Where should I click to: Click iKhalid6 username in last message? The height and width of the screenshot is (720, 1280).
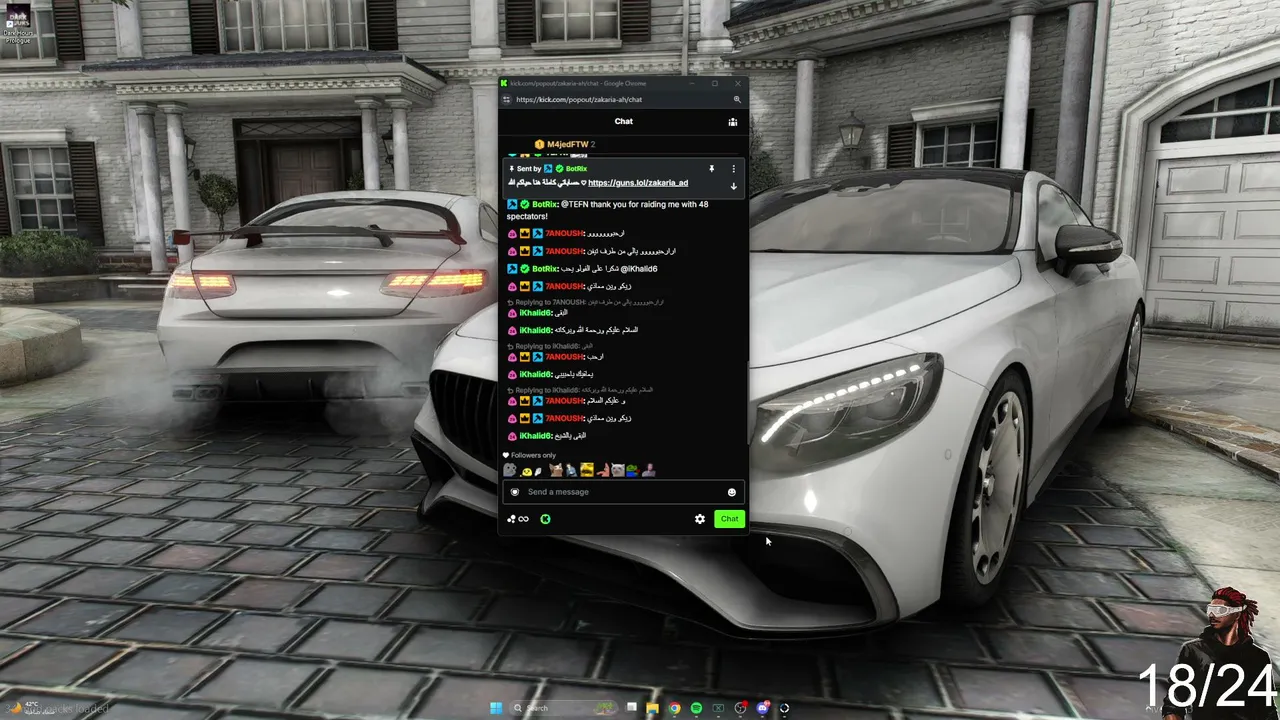tap(536, 436)
